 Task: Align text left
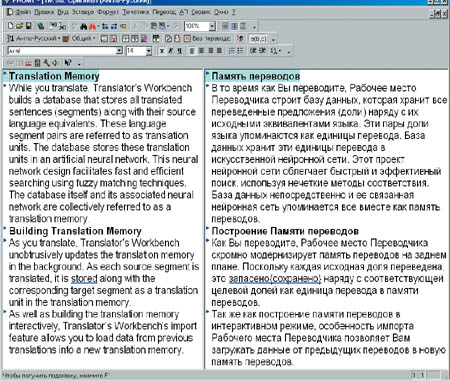(x=192, y=51)
